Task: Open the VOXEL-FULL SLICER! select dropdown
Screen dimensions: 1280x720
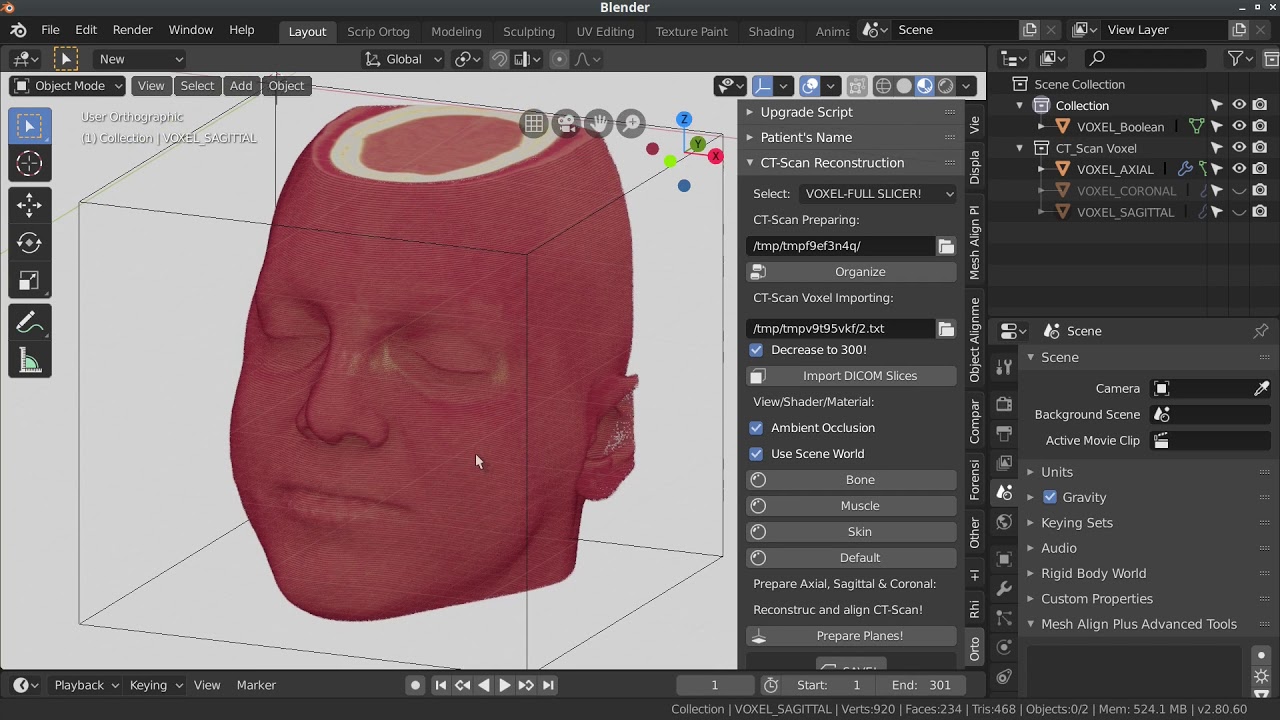Action: click(877, 193)
